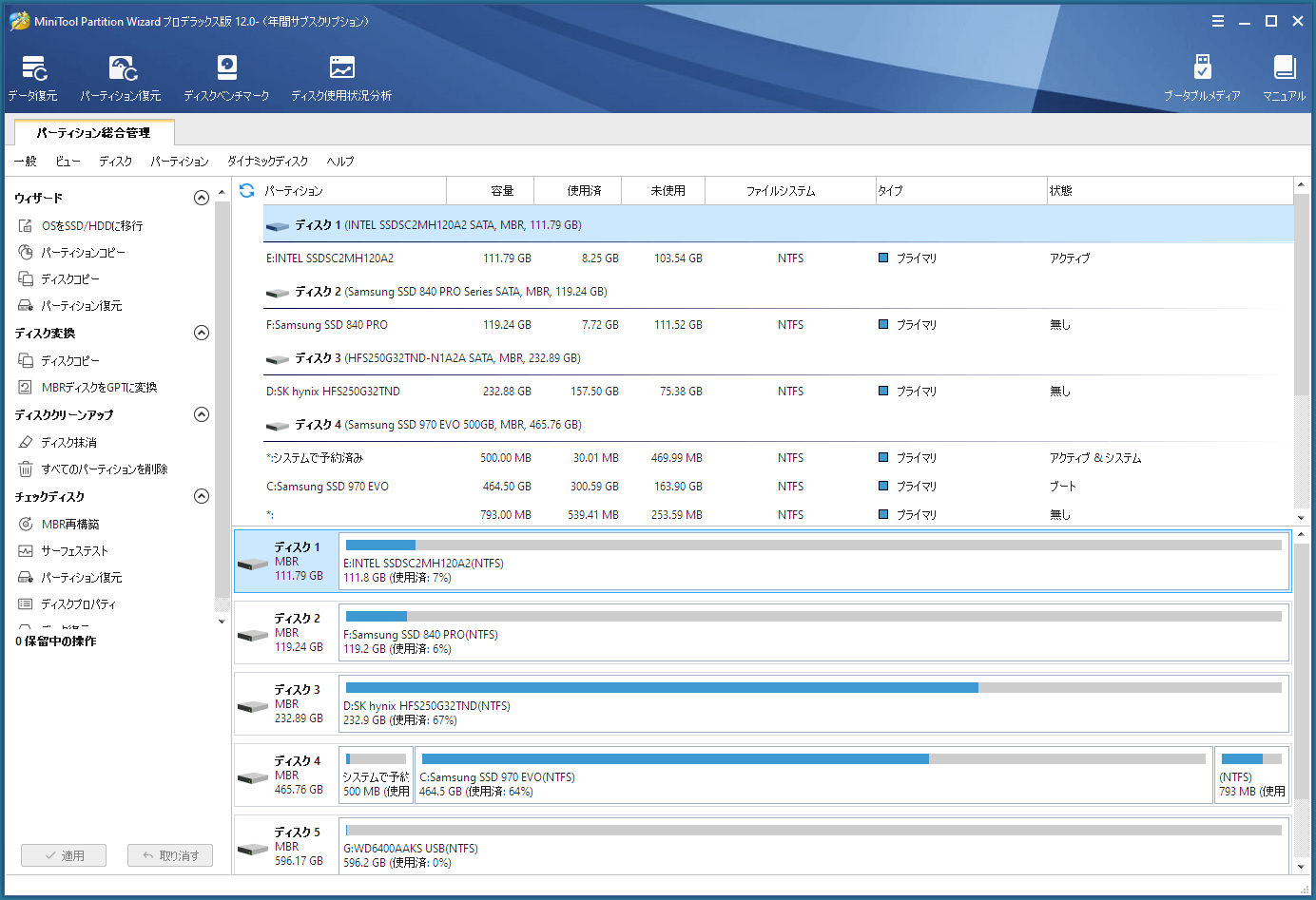Click the refresh icon beside the パーティション header

coord(247,190)
